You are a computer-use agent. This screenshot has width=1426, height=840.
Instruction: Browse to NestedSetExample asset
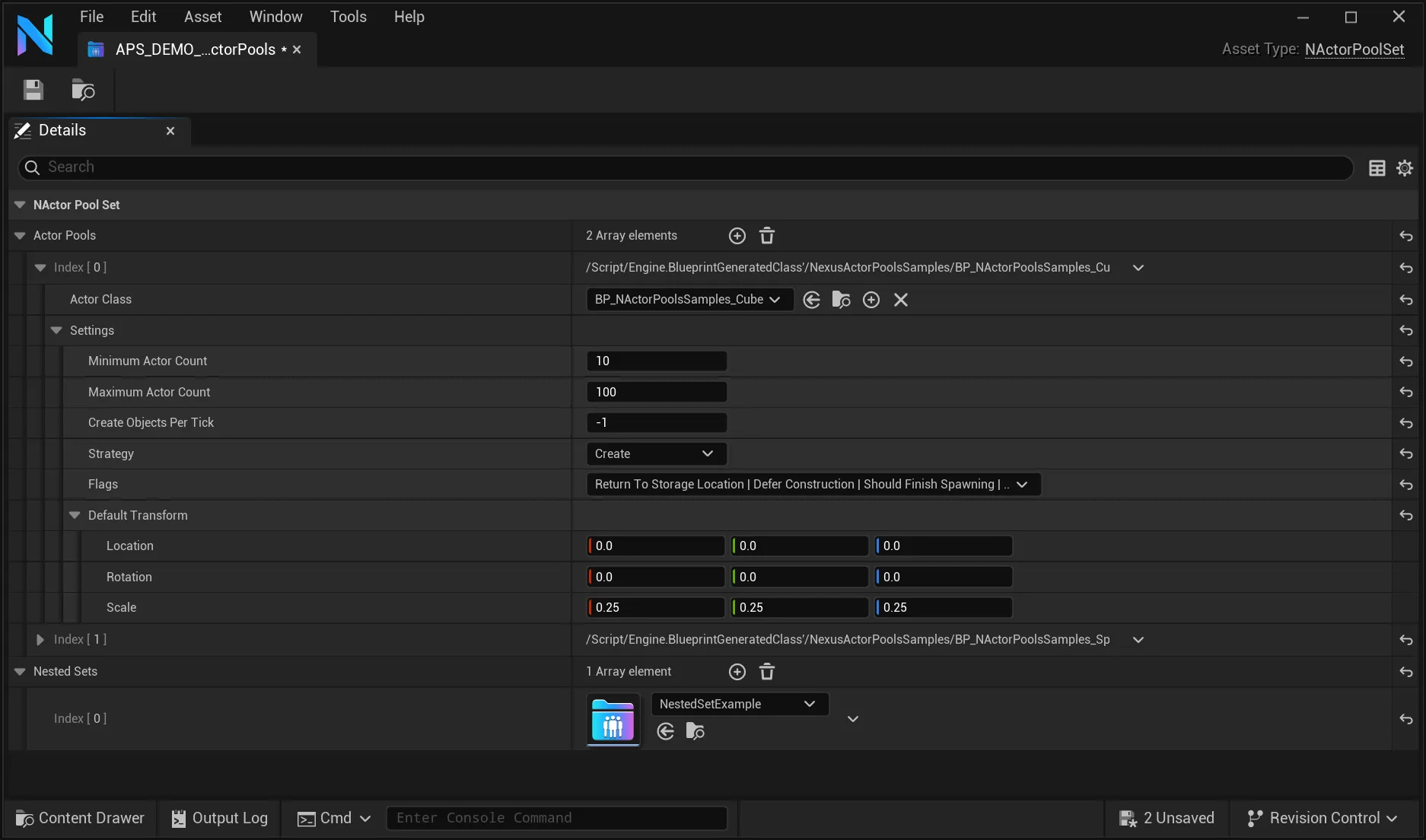point(695,731)
